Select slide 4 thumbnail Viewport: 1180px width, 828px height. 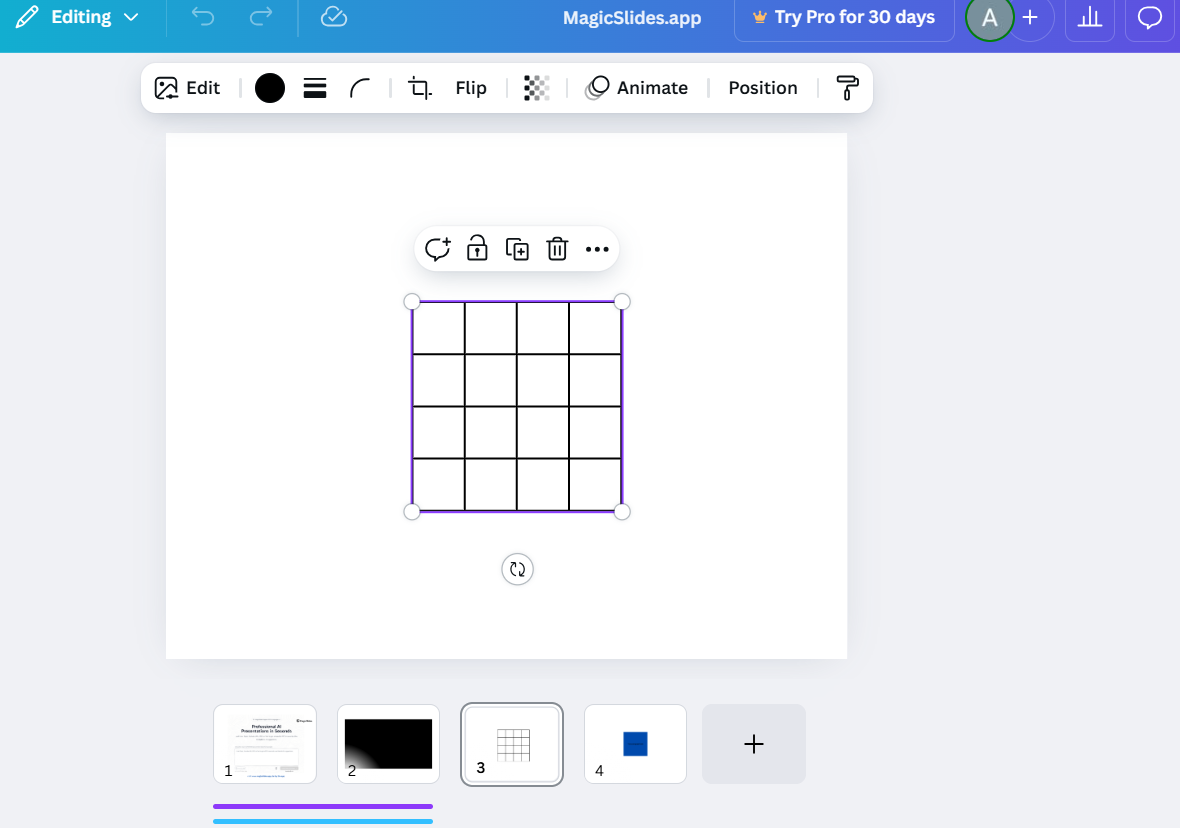[x=635, y=744]
